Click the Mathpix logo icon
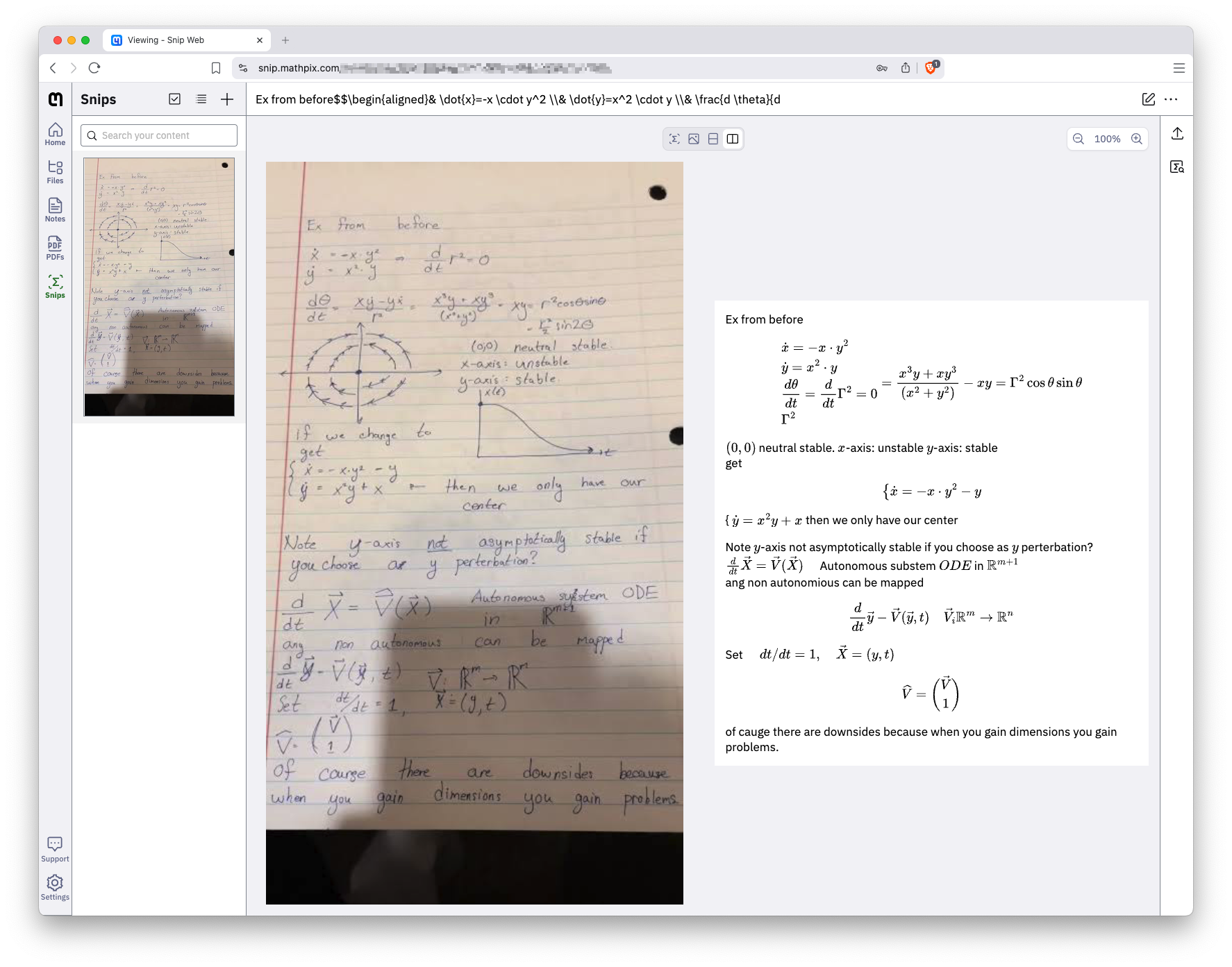Viewport: 1232px width, 967px height. tap(55, 99)
